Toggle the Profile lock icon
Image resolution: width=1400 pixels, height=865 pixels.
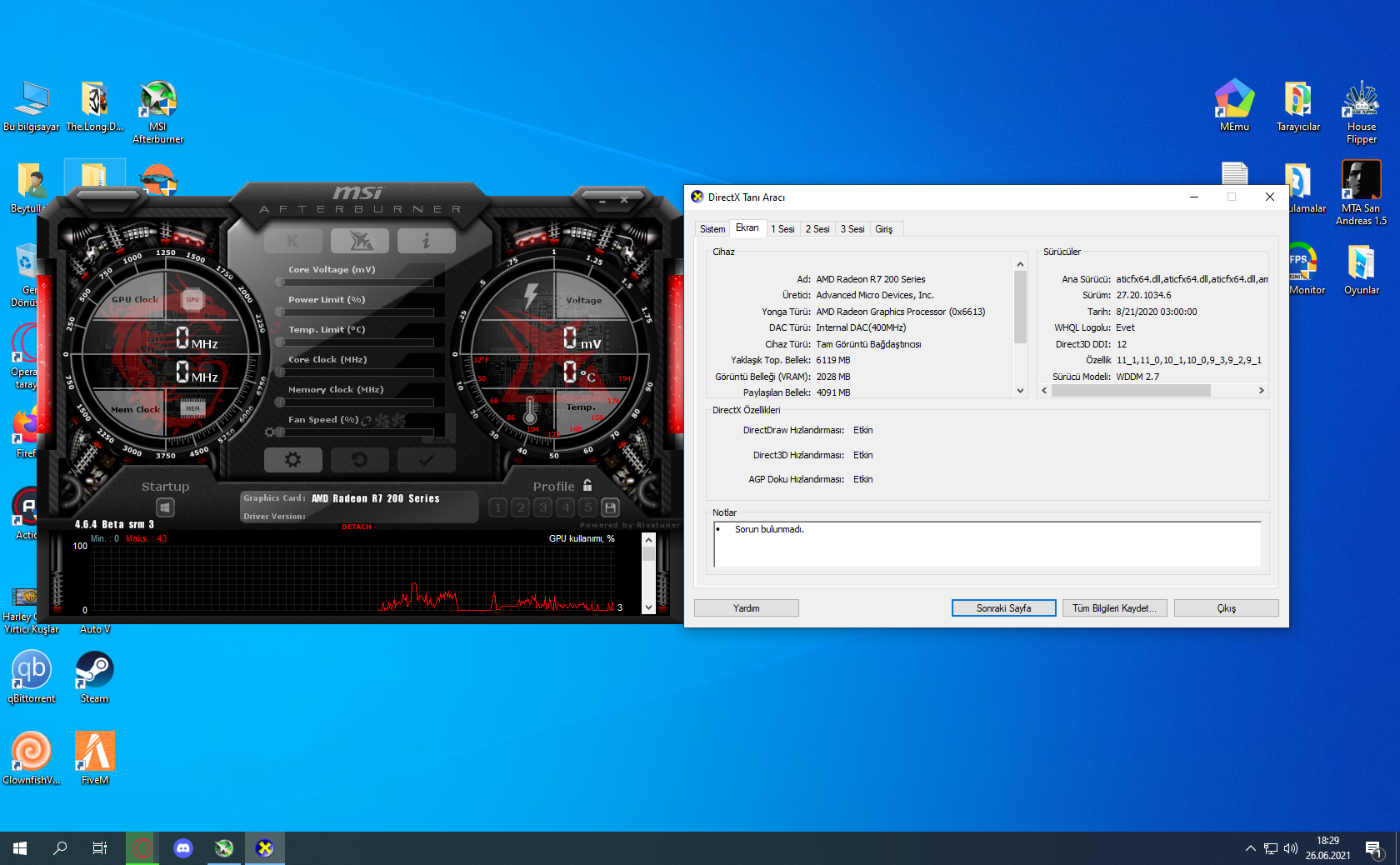coord(587,485)
